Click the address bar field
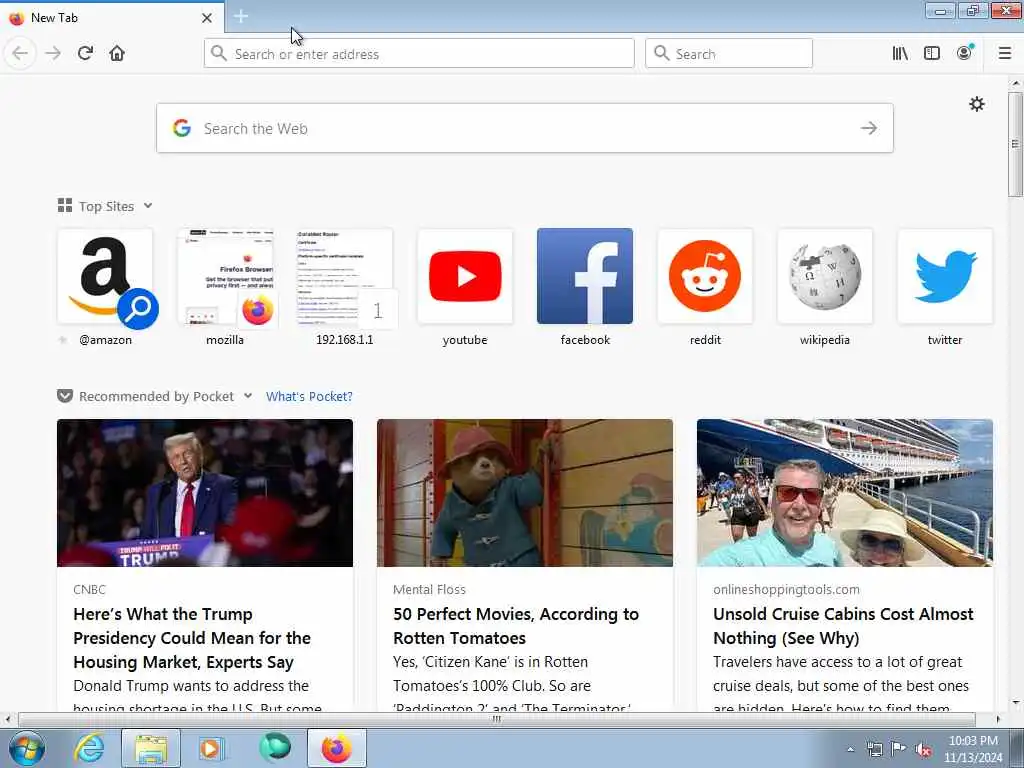The image size is (1024, 768). pos(419,54)
